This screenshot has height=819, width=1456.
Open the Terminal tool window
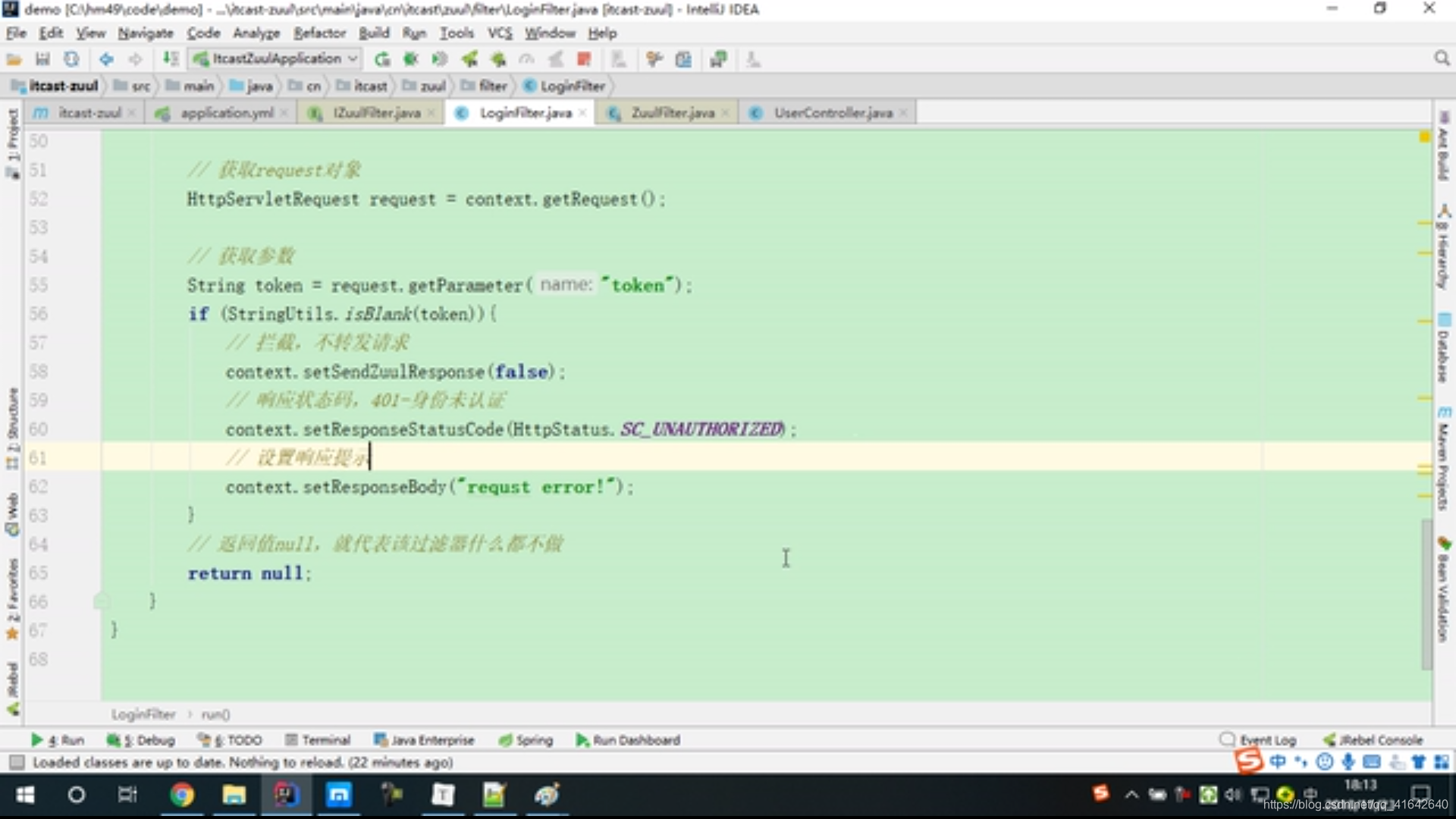[x=318, y=739]
